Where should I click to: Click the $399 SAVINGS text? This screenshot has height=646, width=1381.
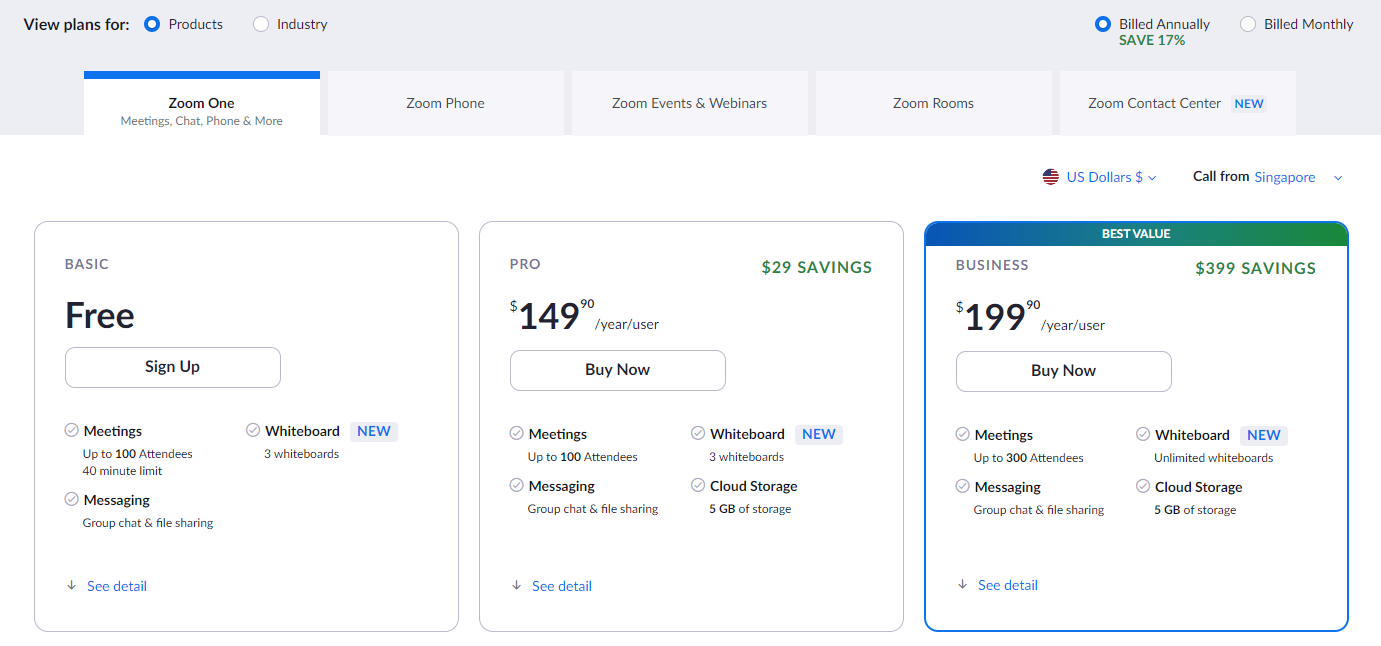[x=1256, y=268]
